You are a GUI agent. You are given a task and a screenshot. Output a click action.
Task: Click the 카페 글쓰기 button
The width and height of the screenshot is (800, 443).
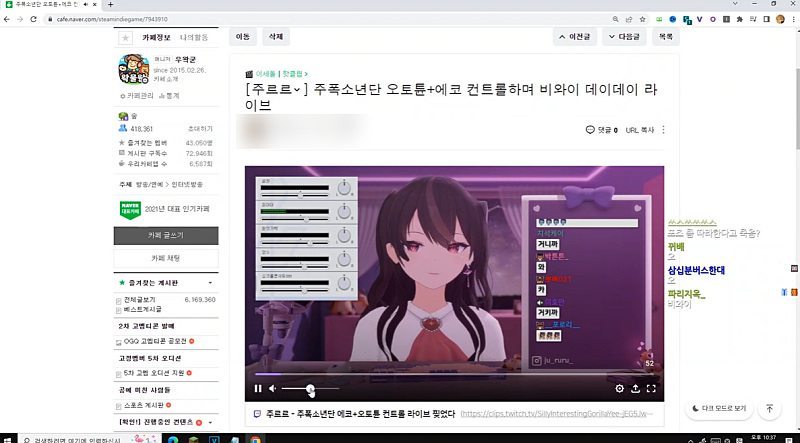(166, 235)
